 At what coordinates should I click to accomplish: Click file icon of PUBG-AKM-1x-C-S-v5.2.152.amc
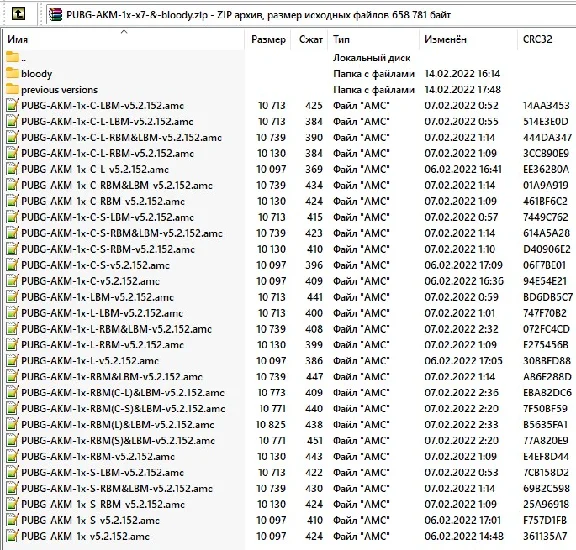pos(12,265)
